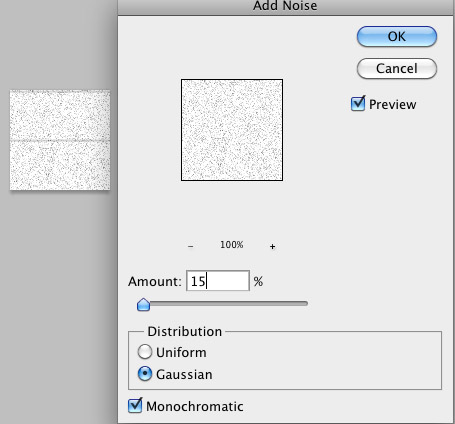Cancel the Add Noise dialog
This screenshot has width=455, height=424.
(397, 69)
